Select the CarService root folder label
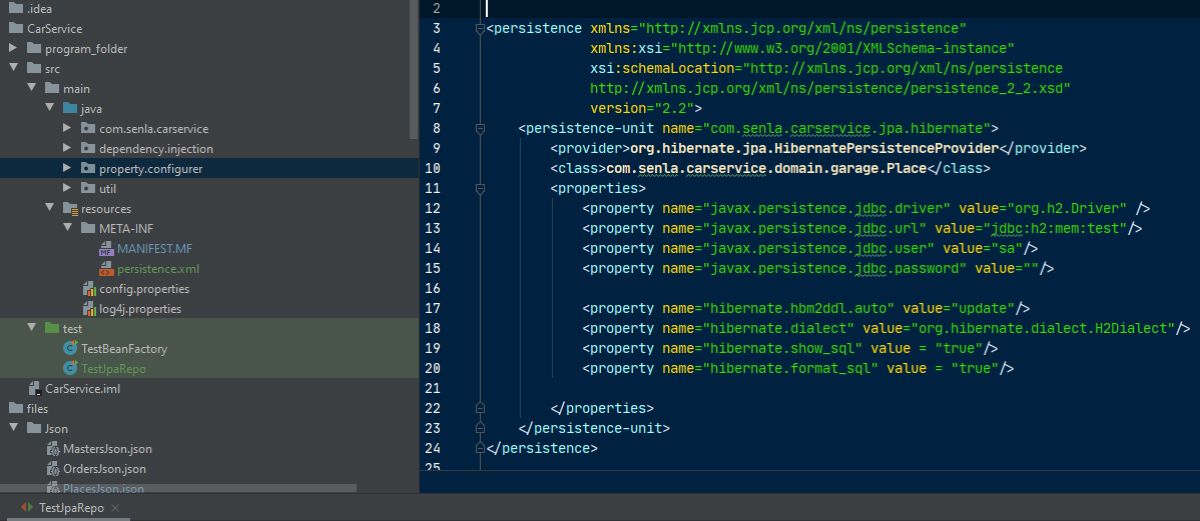The image size is (1200, 521). 55,28
